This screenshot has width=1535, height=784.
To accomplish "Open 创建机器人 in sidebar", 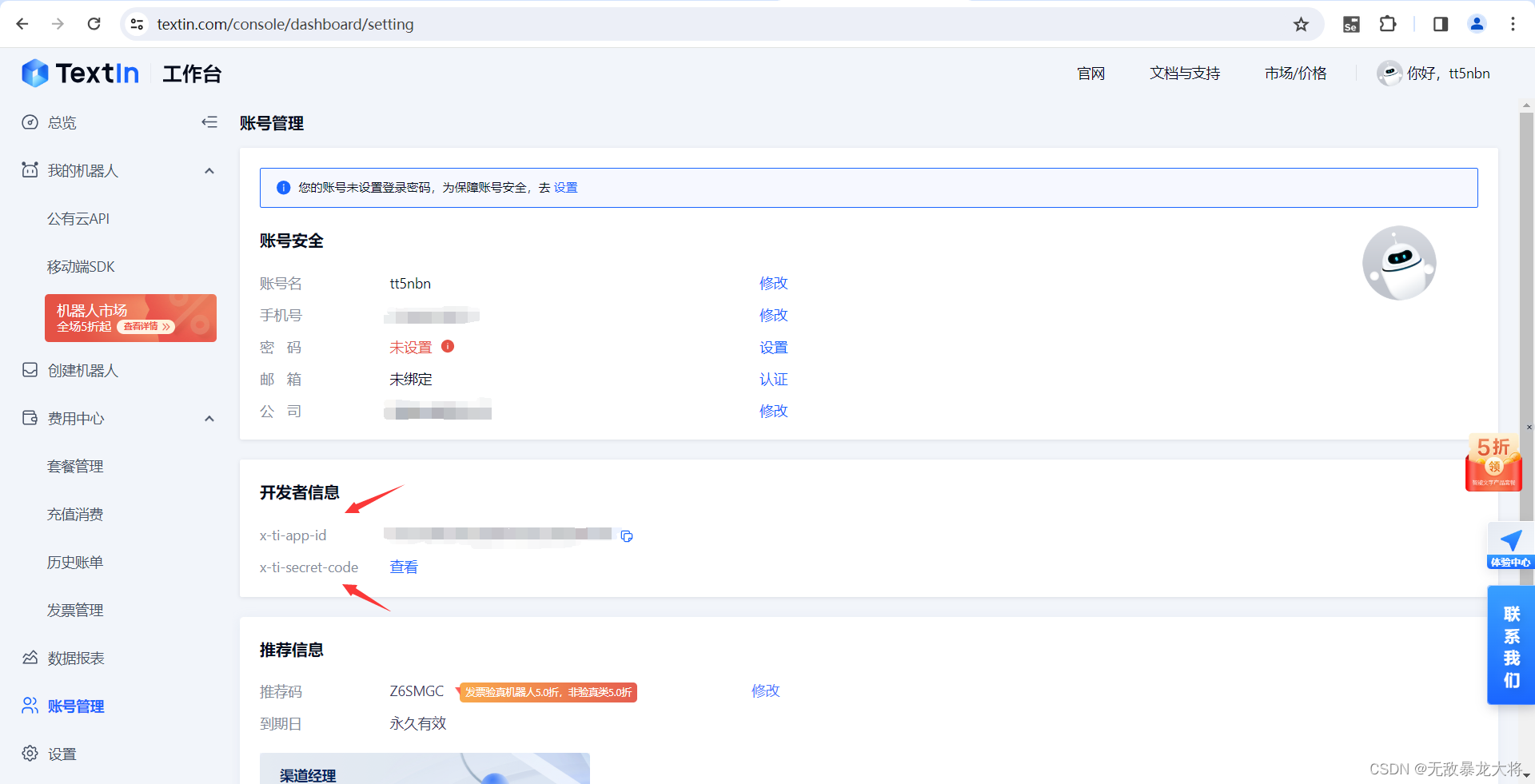I will click(x=82, y=370).
